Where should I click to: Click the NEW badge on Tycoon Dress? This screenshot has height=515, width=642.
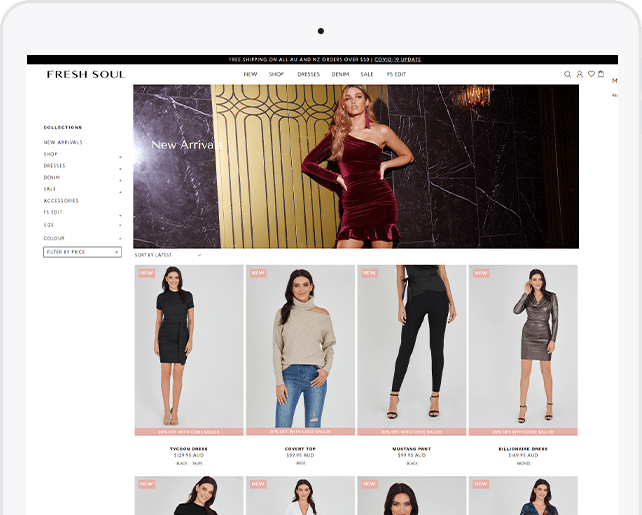tap(147, 273)
